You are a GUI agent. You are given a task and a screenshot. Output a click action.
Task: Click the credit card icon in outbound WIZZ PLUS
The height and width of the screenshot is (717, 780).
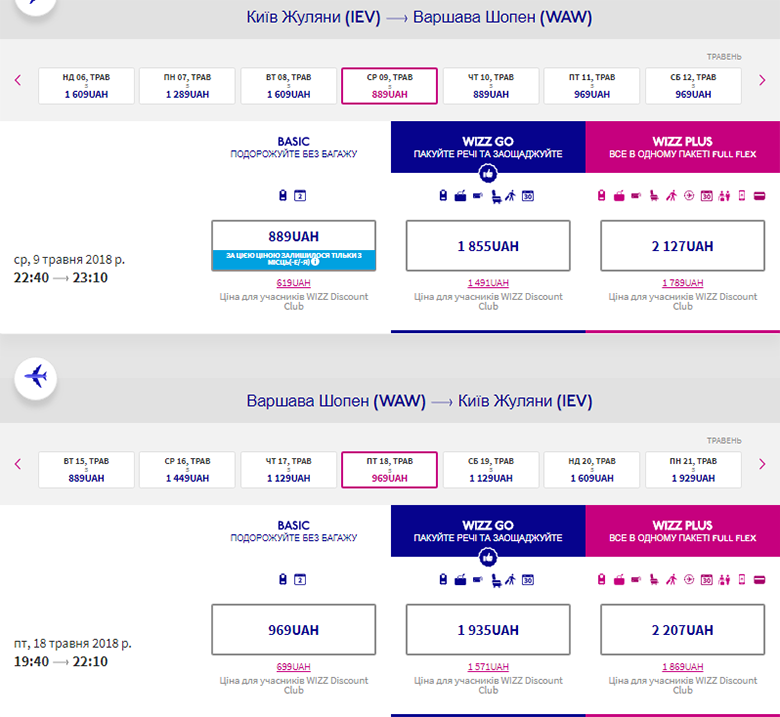pyautogui.click(x=759, y=195)
